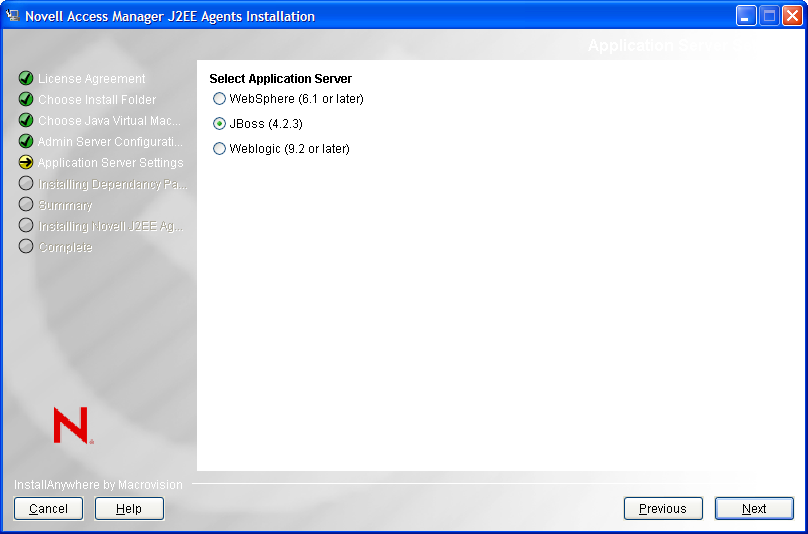The height and width of the screenshot is (534, 808).
Task: Close the installer window
Action: [x=792, y=16]
